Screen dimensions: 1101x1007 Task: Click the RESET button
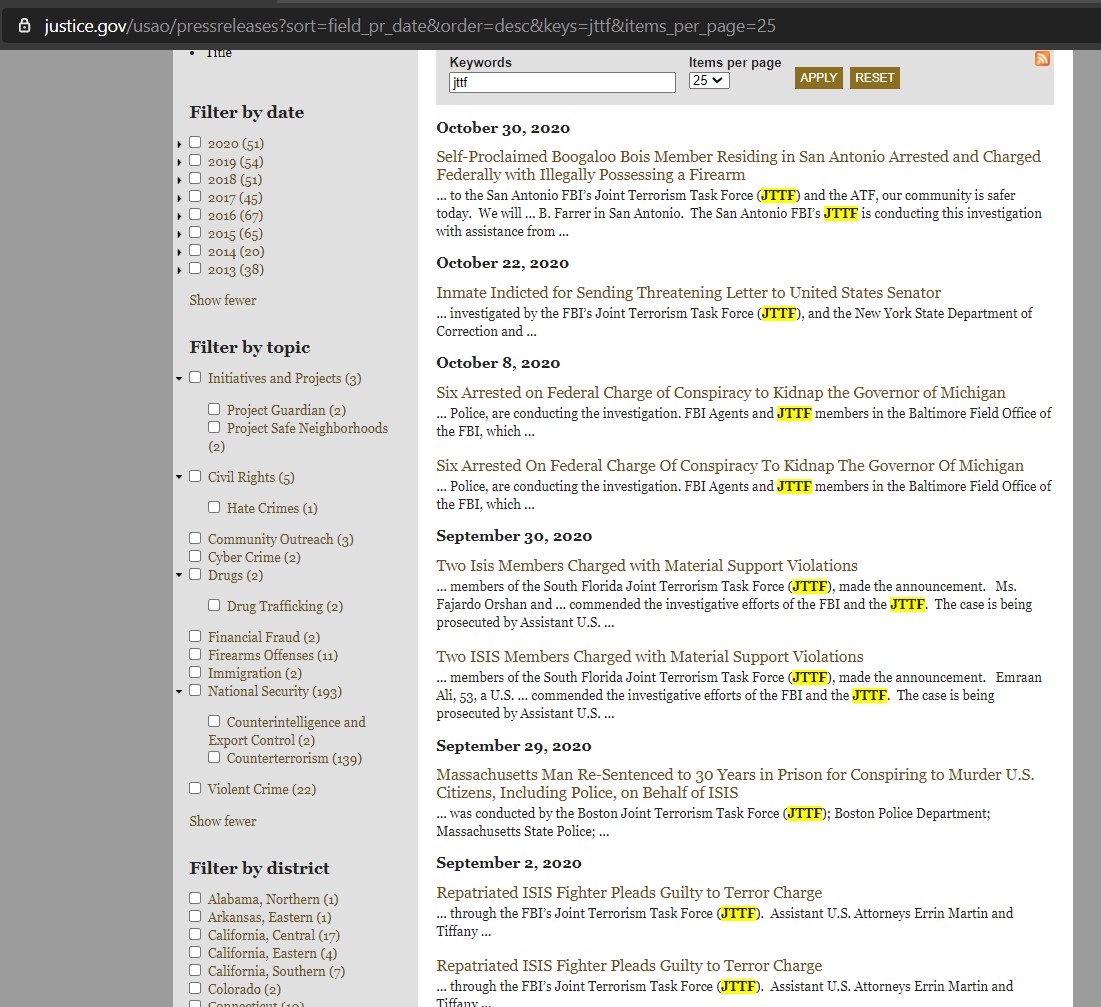click(874, 78)
